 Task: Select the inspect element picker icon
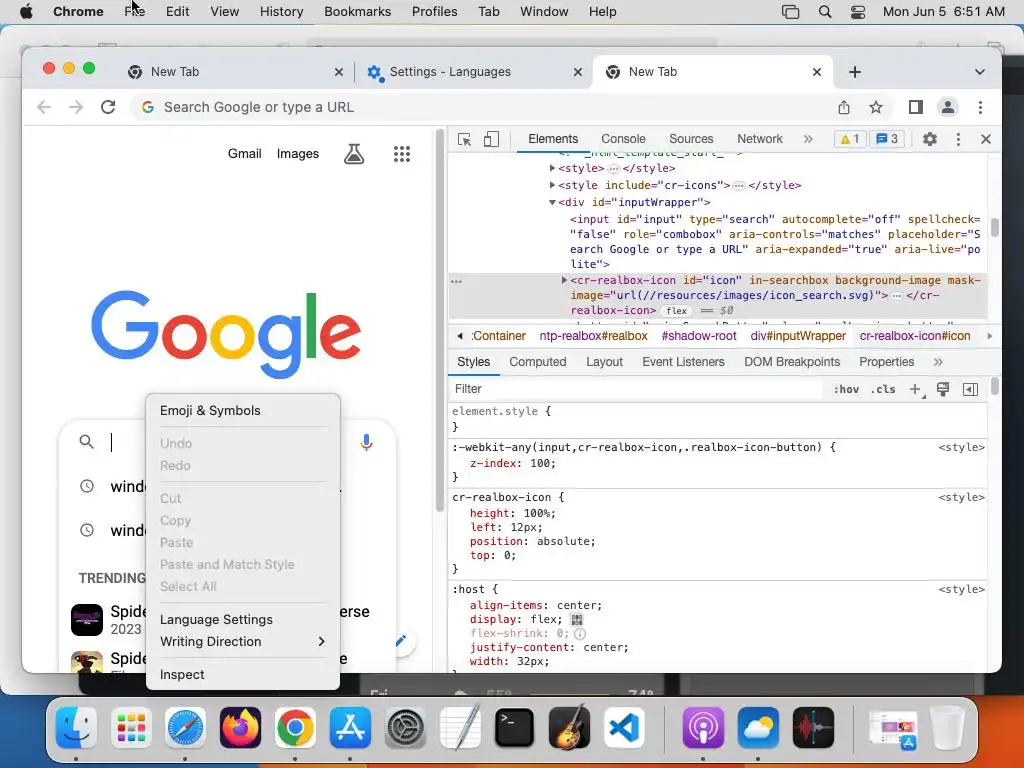(x=464, y=139)
